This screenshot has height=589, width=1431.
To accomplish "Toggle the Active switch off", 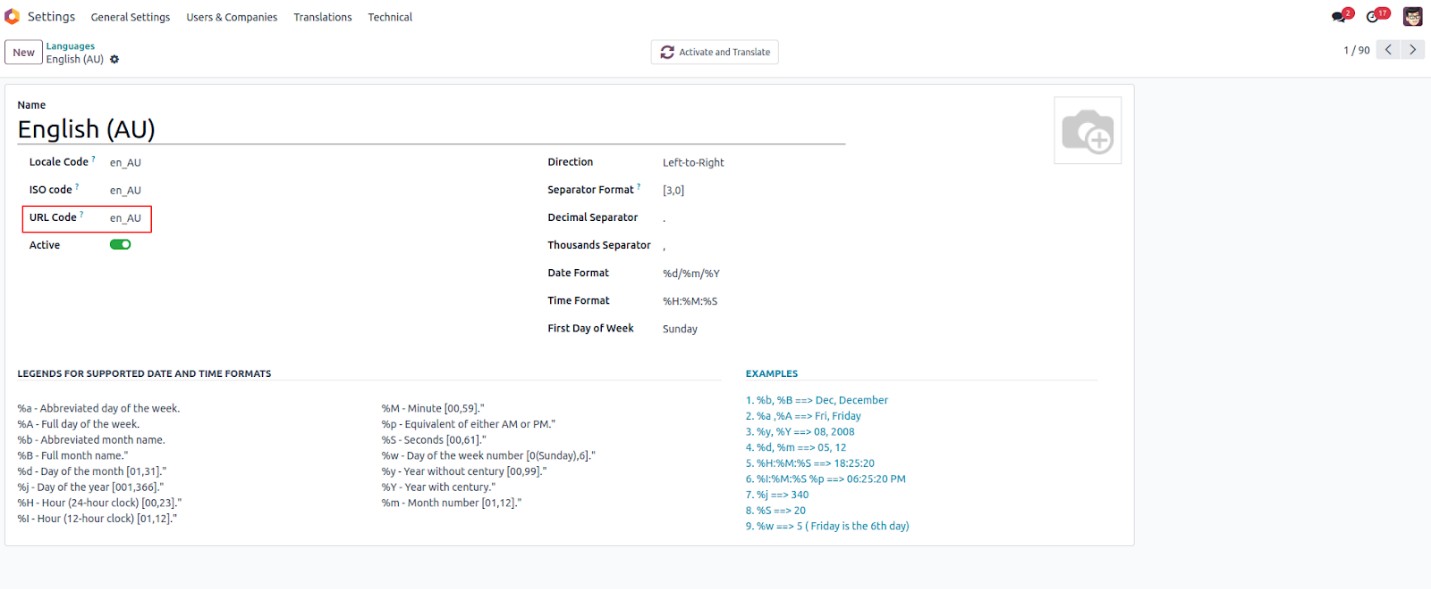I will 120,245.
